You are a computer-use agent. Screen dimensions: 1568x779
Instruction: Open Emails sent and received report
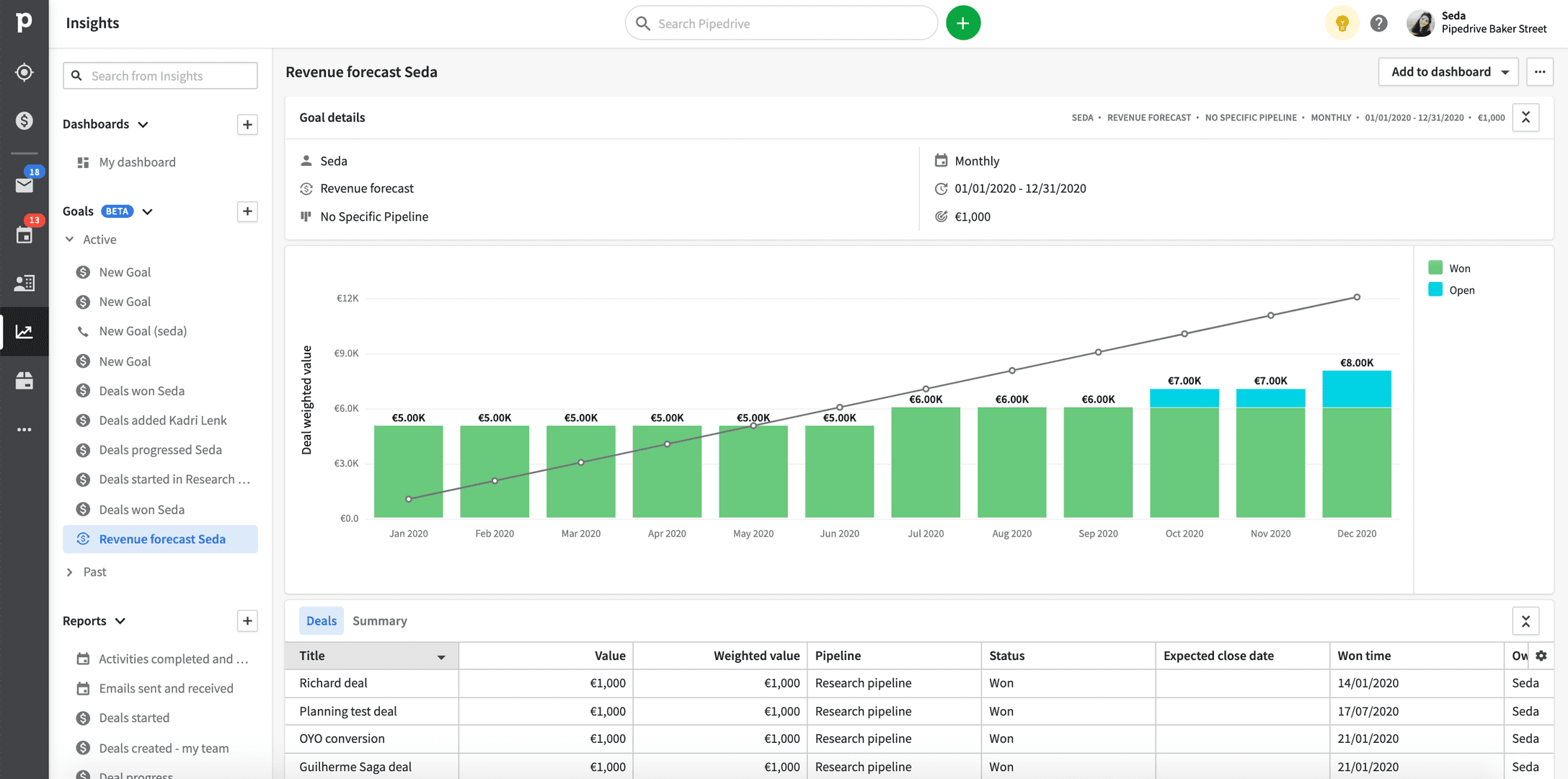pyautogui.click(x=166, y=688)
